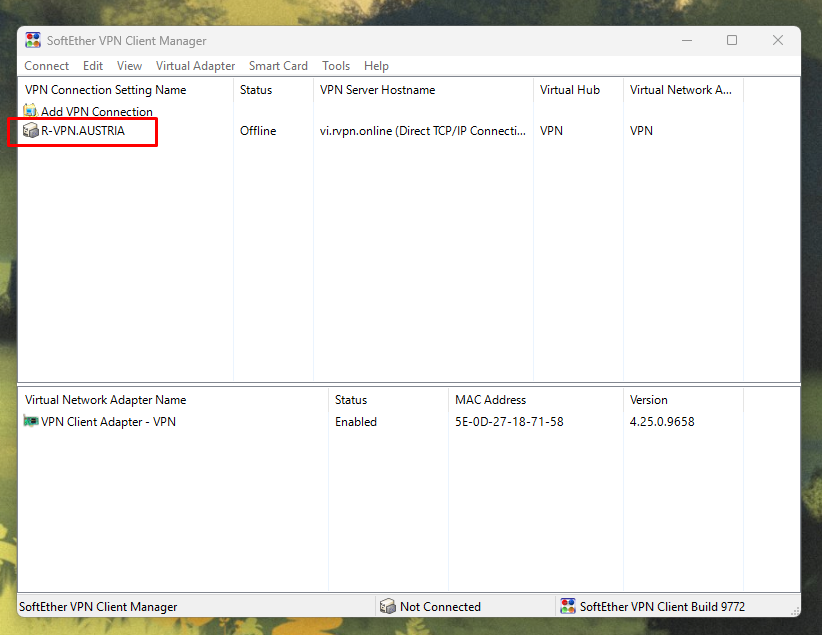Image resolution: width=822 pixels, height=635 pixels.
Task: Sort connections by VPN Server Hostname header
Action: [377, 90]
